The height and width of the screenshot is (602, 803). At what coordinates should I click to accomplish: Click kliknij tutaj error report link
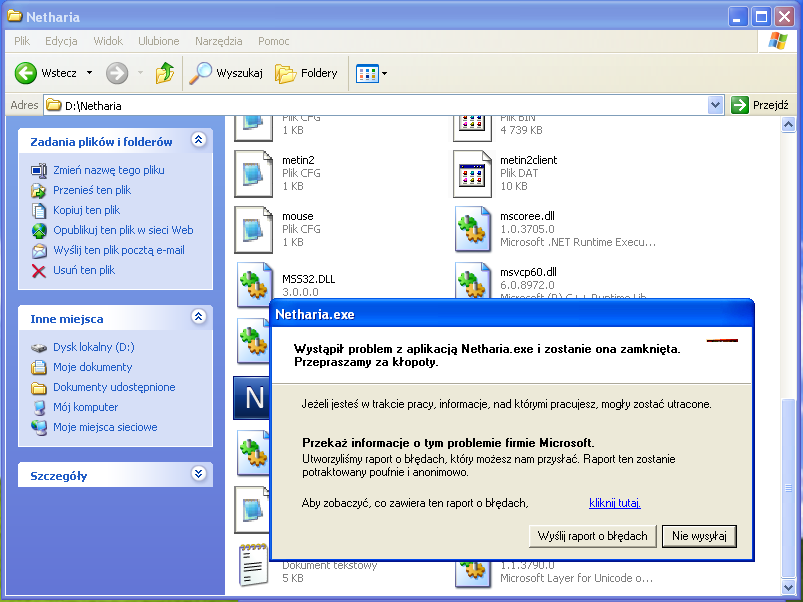[x=615, y=503]
